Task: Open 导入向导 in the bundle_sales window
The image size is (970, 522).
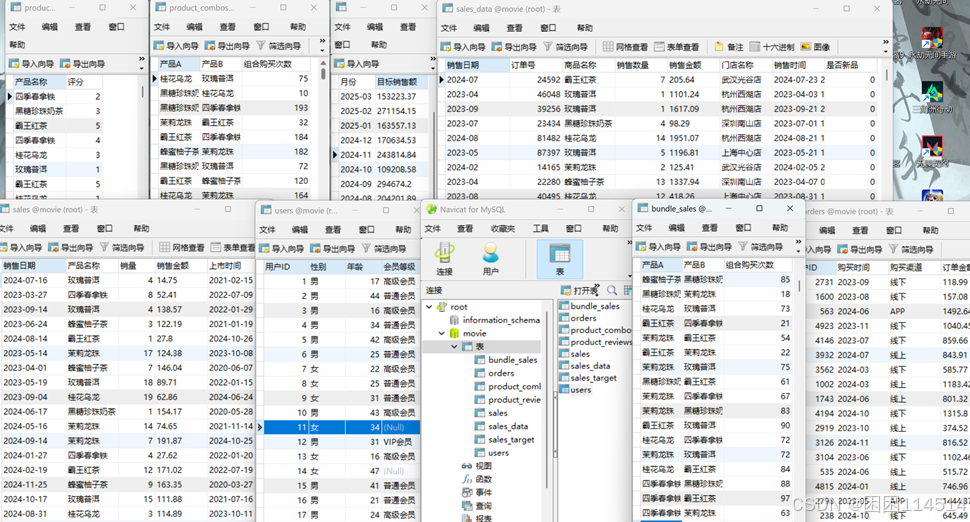Action: tap(659, 247)
